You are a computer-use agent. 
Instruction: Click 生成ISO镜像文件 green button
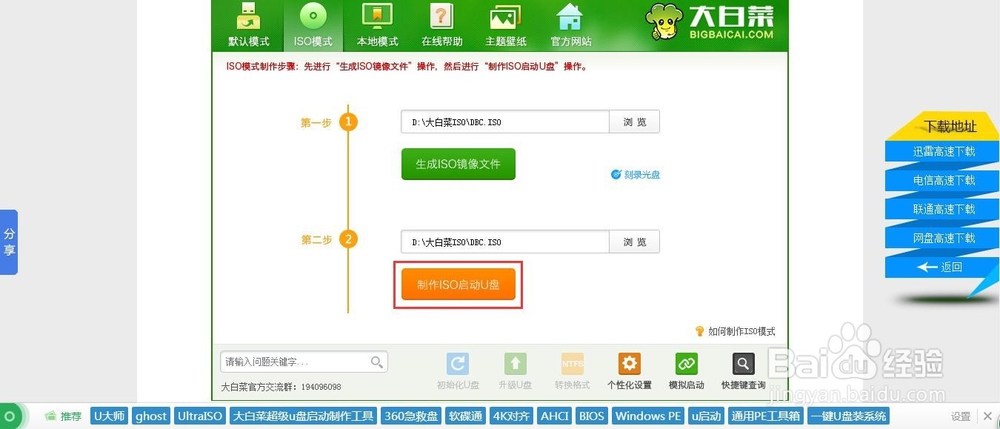458,164
